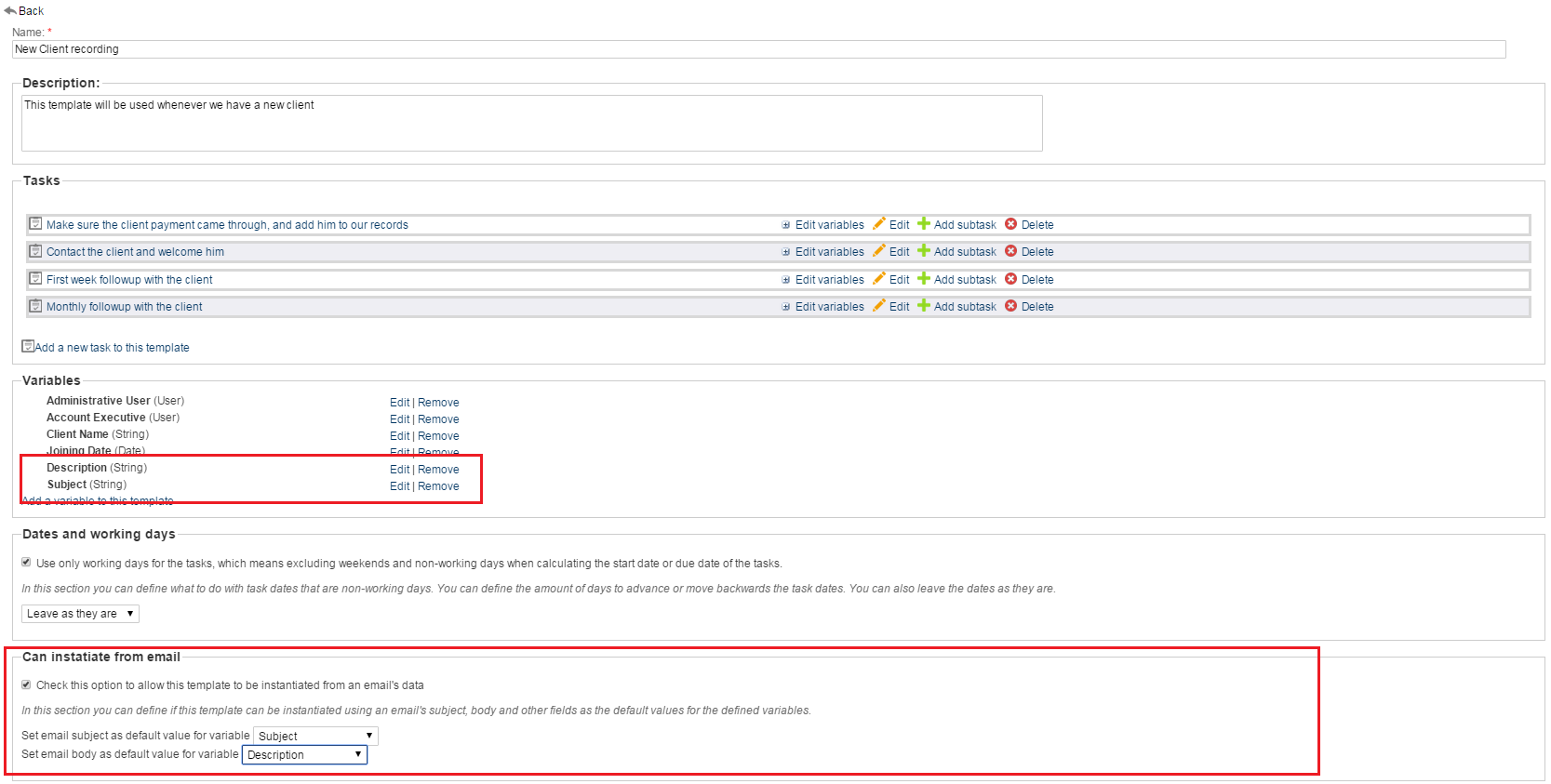Remove the Subject variable
This screenshot has width=1551, height=784.
click(x=438, y=486)
